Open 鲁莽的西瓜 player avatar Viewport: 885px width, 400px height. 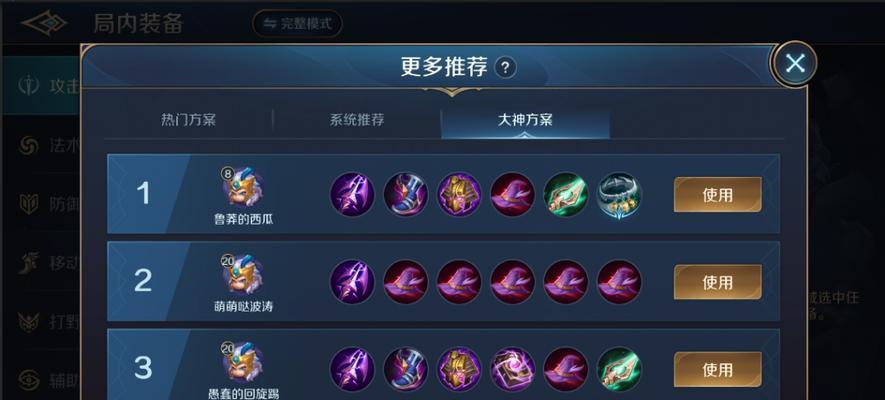point(243,187)
